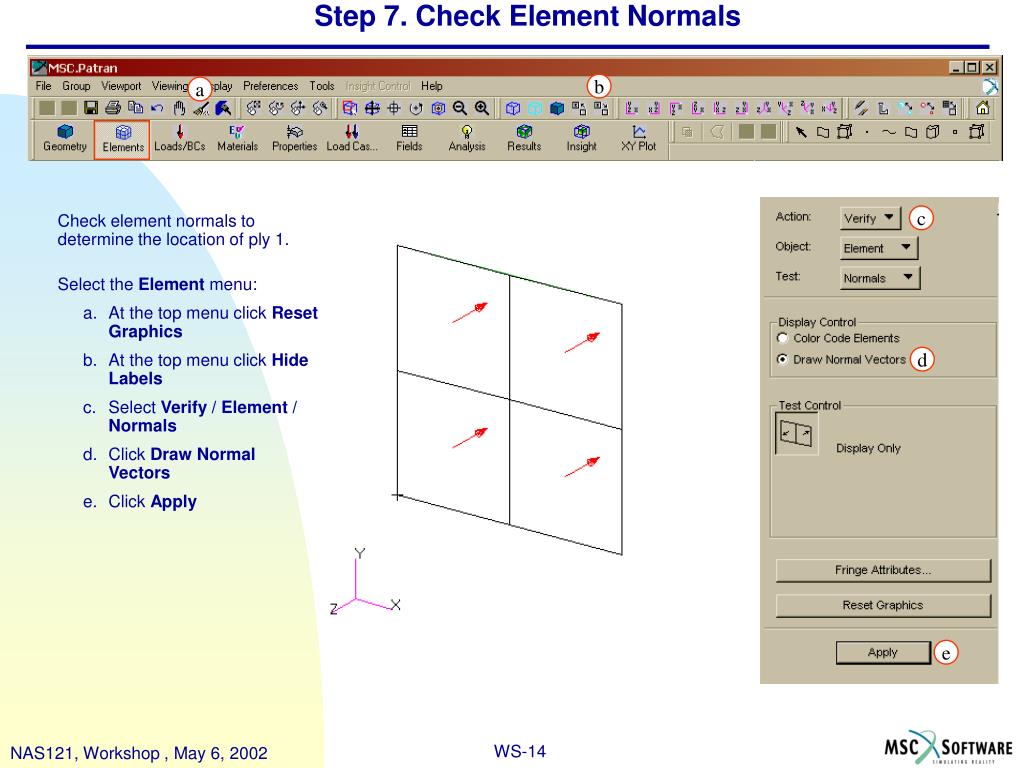Open the Group menu
The width and height of the screenshot is (1024, 768).
click(76, 86)
